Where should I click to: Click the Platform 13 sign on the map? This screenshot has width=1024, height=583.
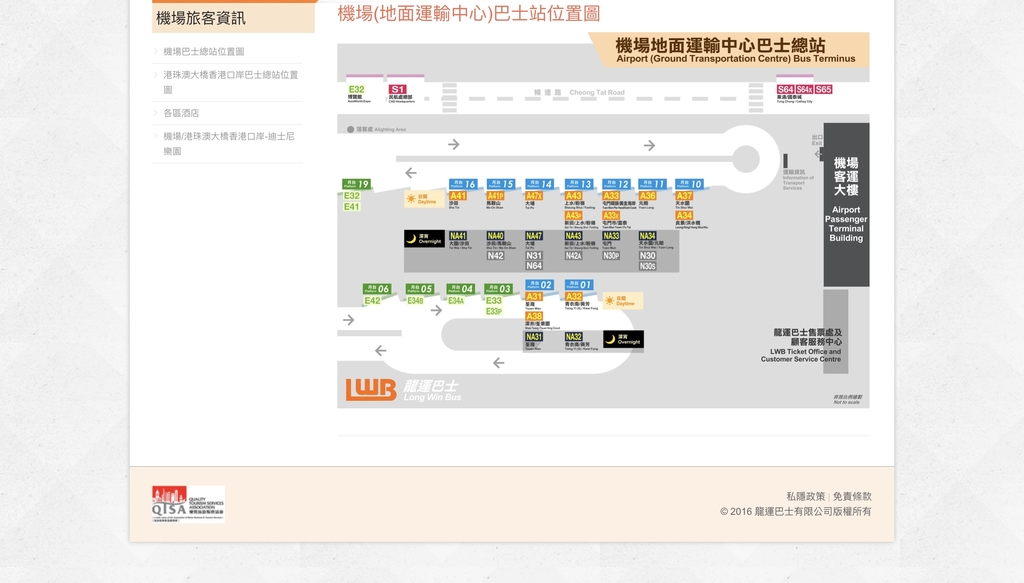pyautogui.click(x=579, y=184)
